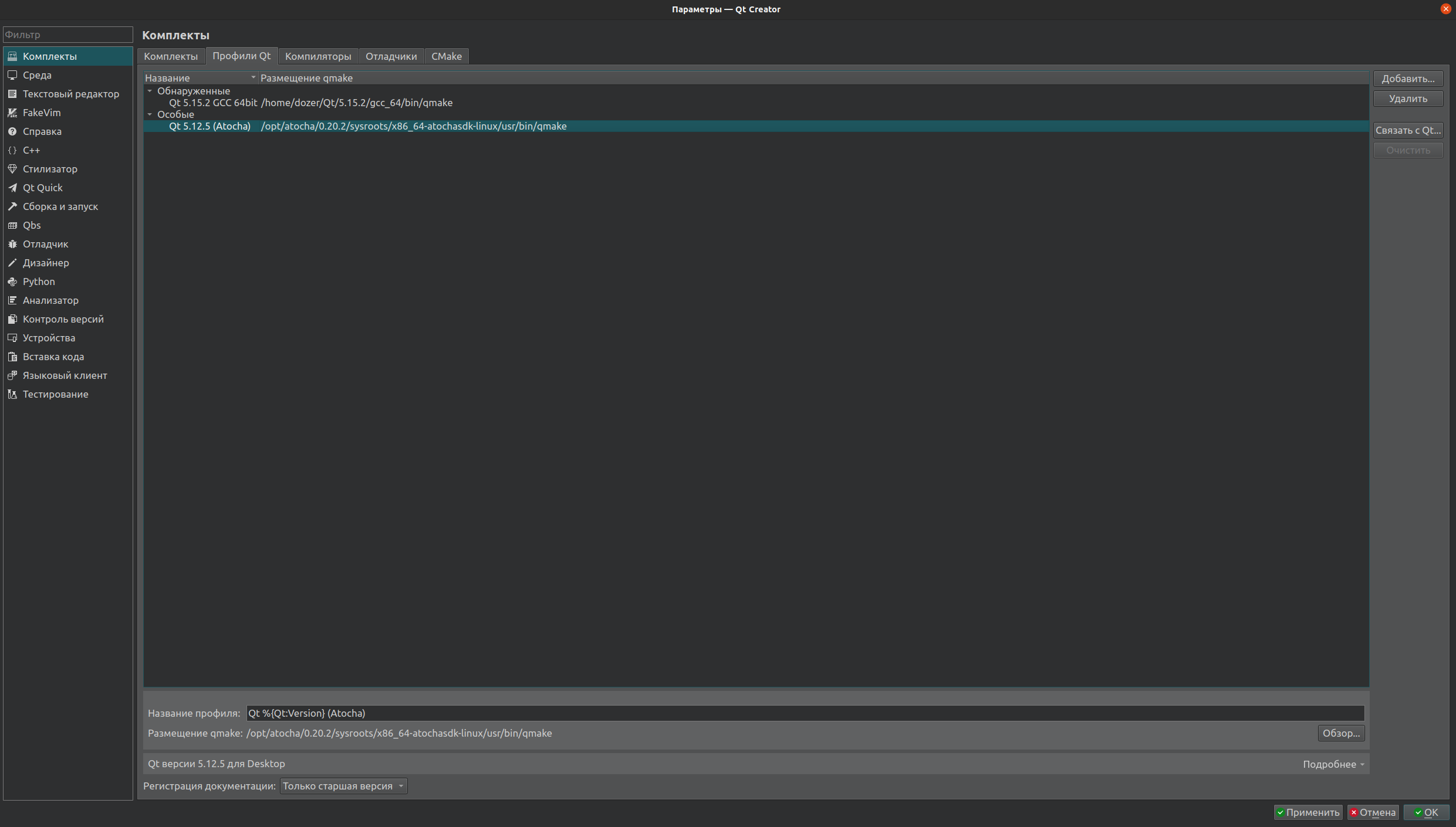Click the Размещение qmake column header
This screenshot has height=827, width=1456.
point(813,78)
